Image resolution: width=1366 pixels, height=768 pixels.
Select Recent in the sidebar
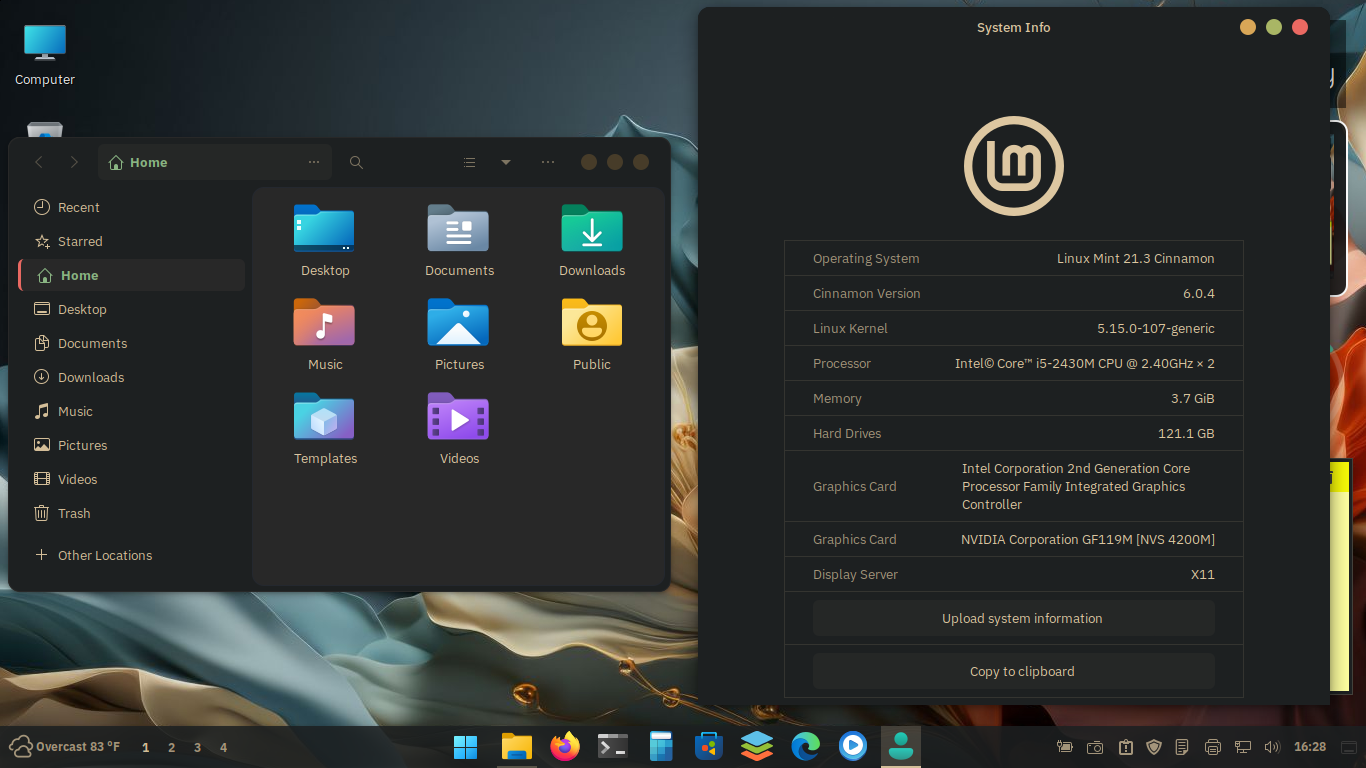[x=132, y=208]
